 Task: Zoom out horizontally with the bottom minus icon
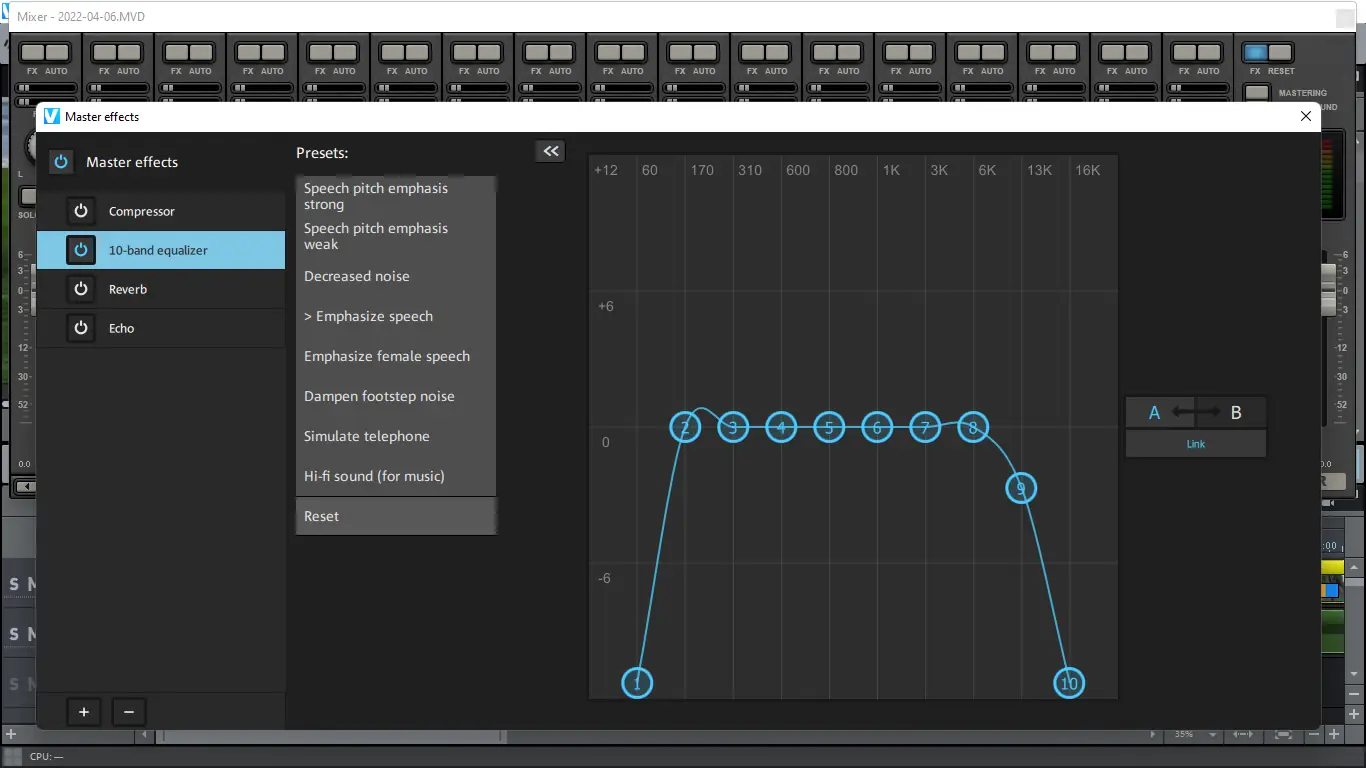click(1314, 735)
